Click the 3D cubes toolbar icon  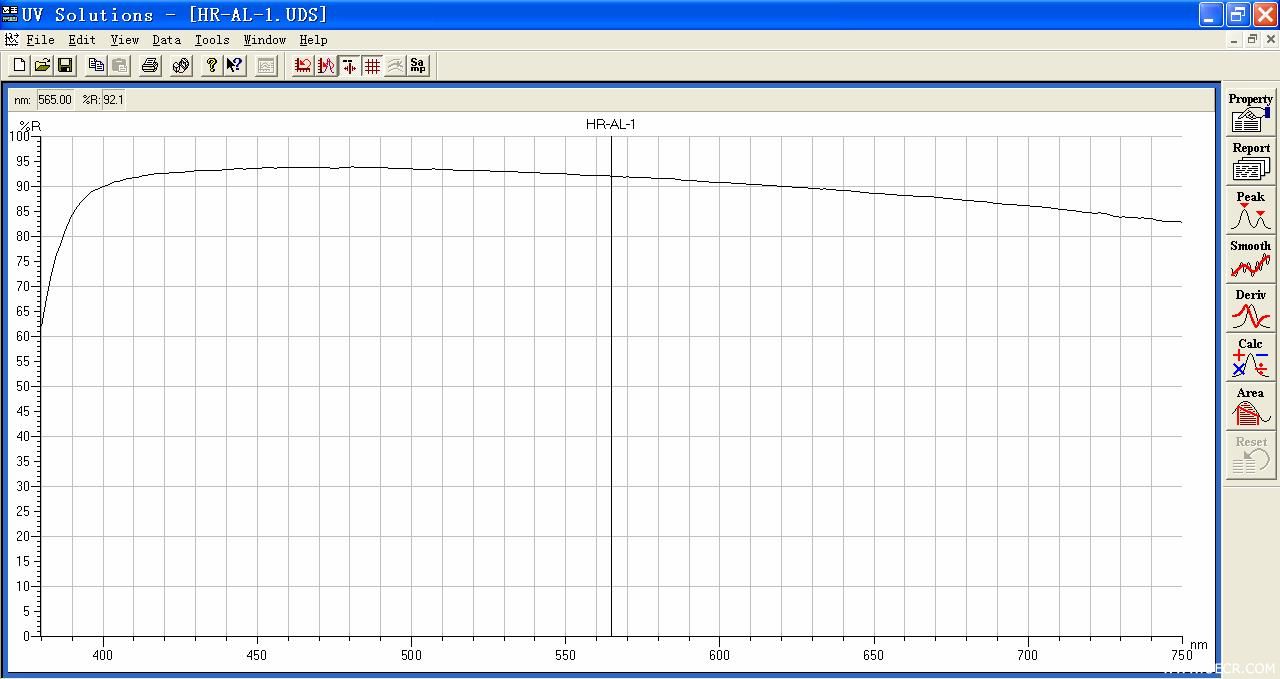[181, 66]
